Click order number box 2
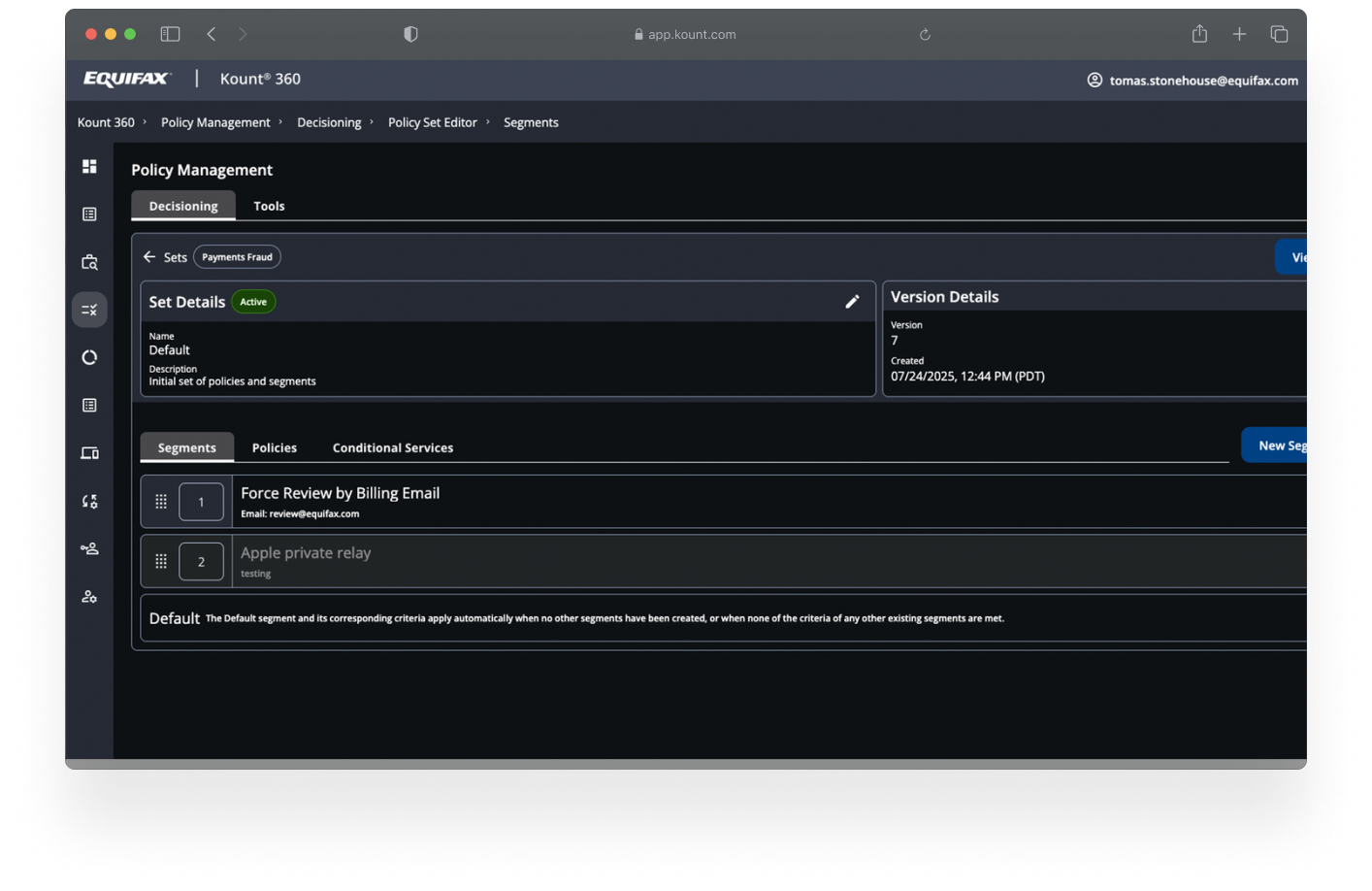The height and width of the screenshot is (891, 1372). (202, 561)
